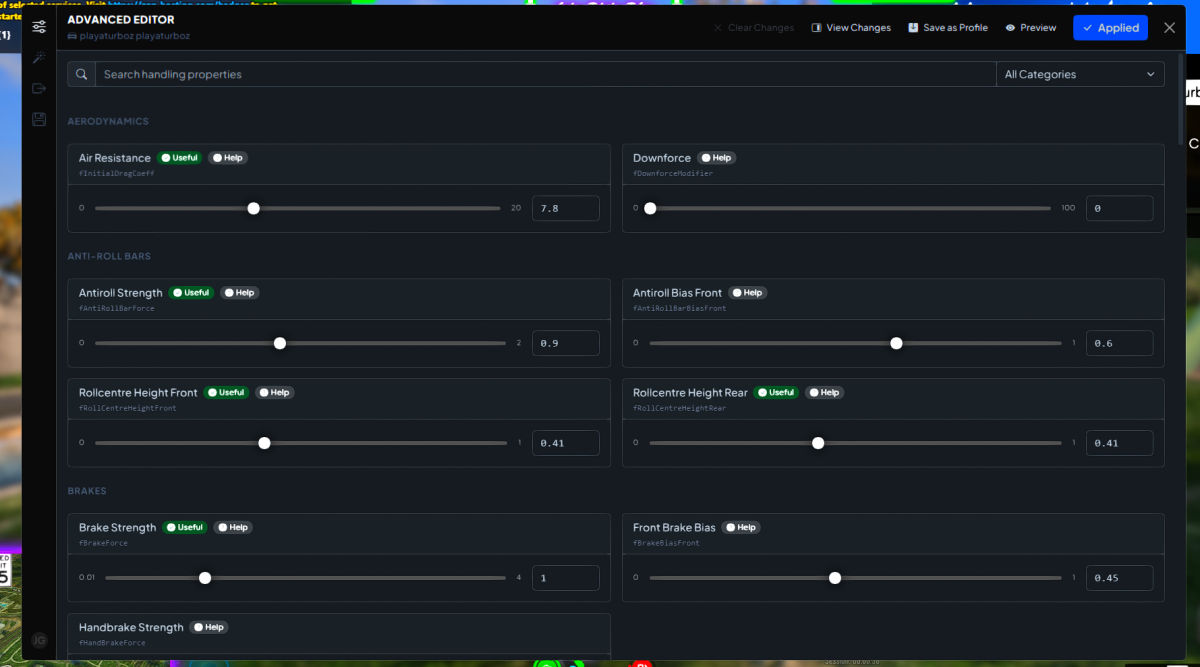
Task: Click the Brake Strength value field
Action: [566, 578]
